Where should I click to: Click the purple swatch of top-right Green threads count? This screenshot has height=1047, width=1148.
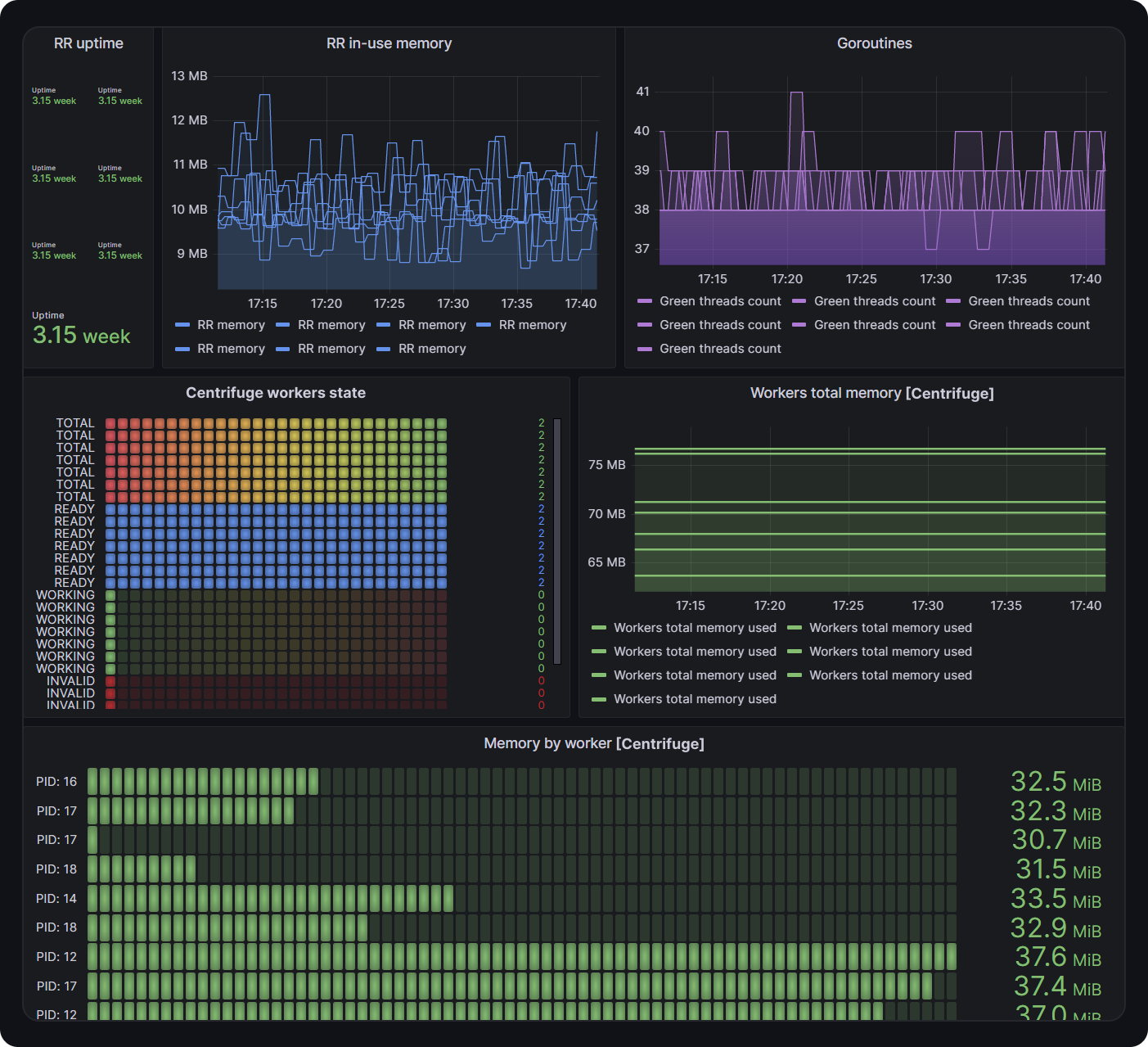point(953,301)
